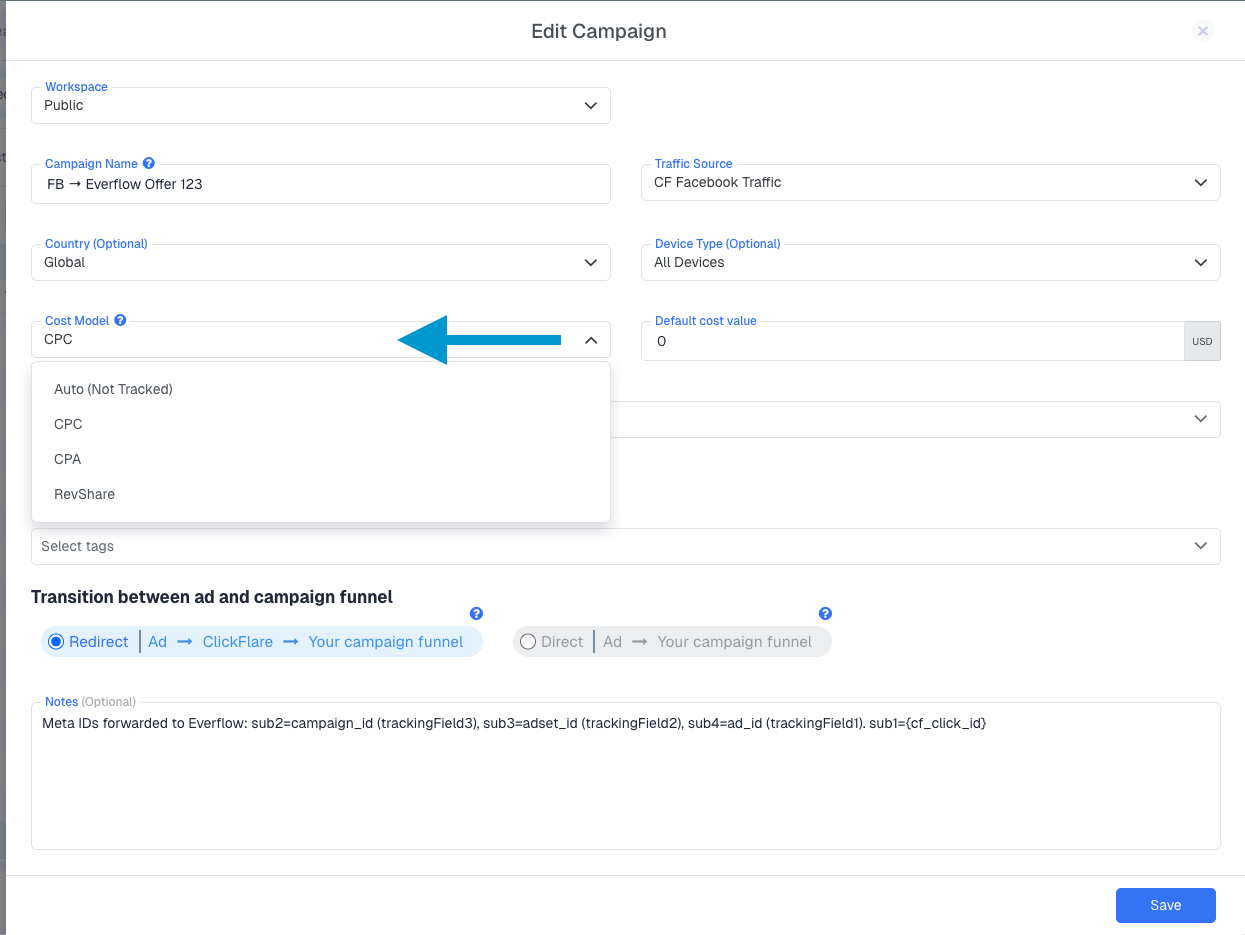Click into the Campaign Name field
The height and width of the screenshot is (935, 1245).
[320, 185]
